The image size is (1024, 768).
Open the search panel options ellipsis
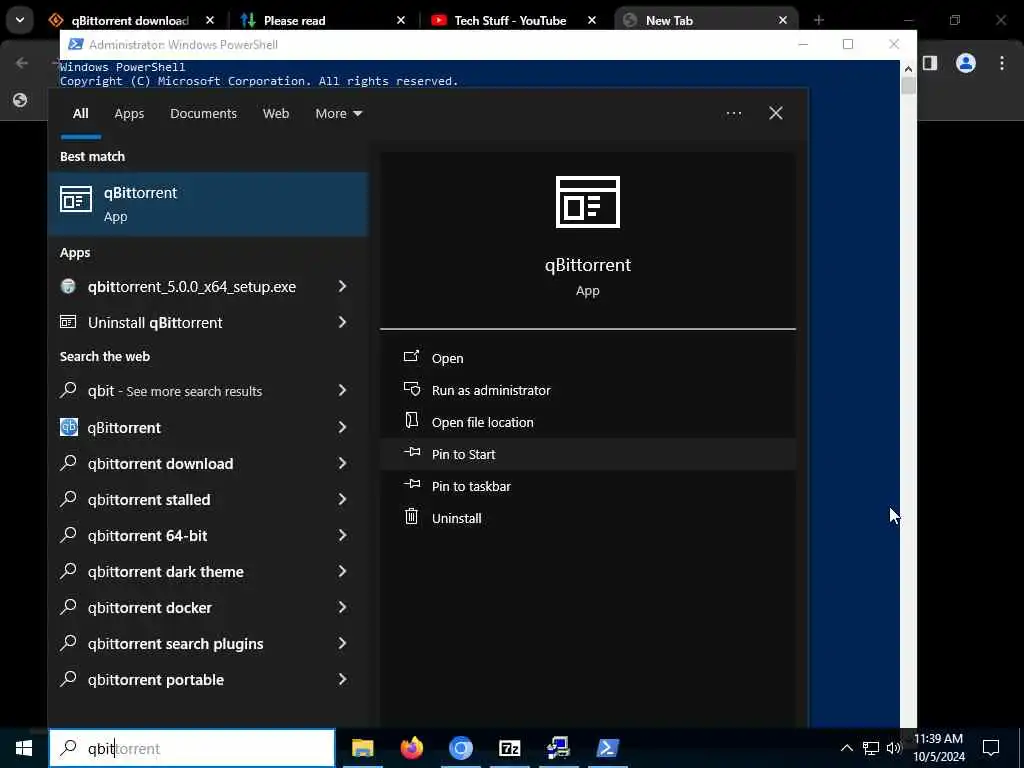click(733, 114)
